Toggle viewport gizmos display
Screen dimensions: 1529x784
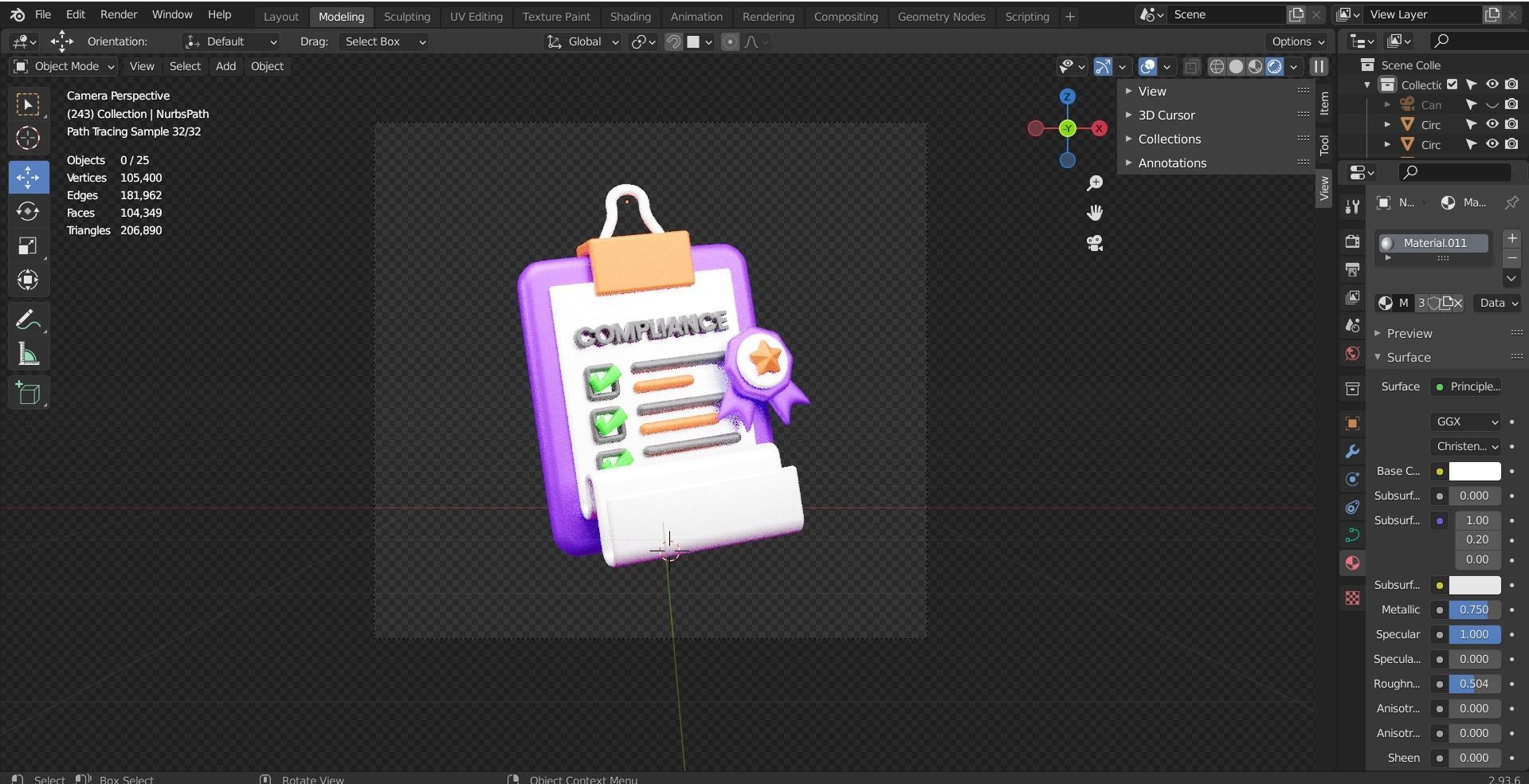click(x=1103, y=67)
